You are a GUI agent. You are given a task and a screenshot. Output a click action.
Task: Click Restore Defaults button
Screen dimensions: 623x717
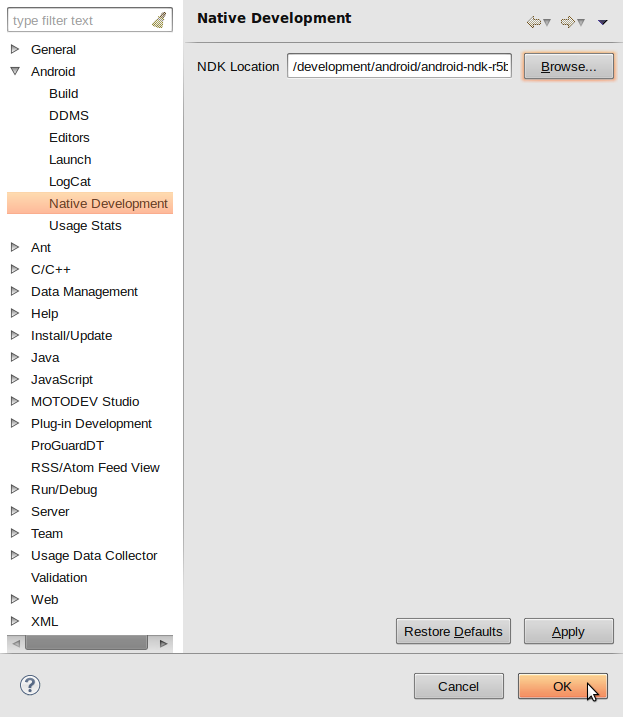[x=453, y=631]
